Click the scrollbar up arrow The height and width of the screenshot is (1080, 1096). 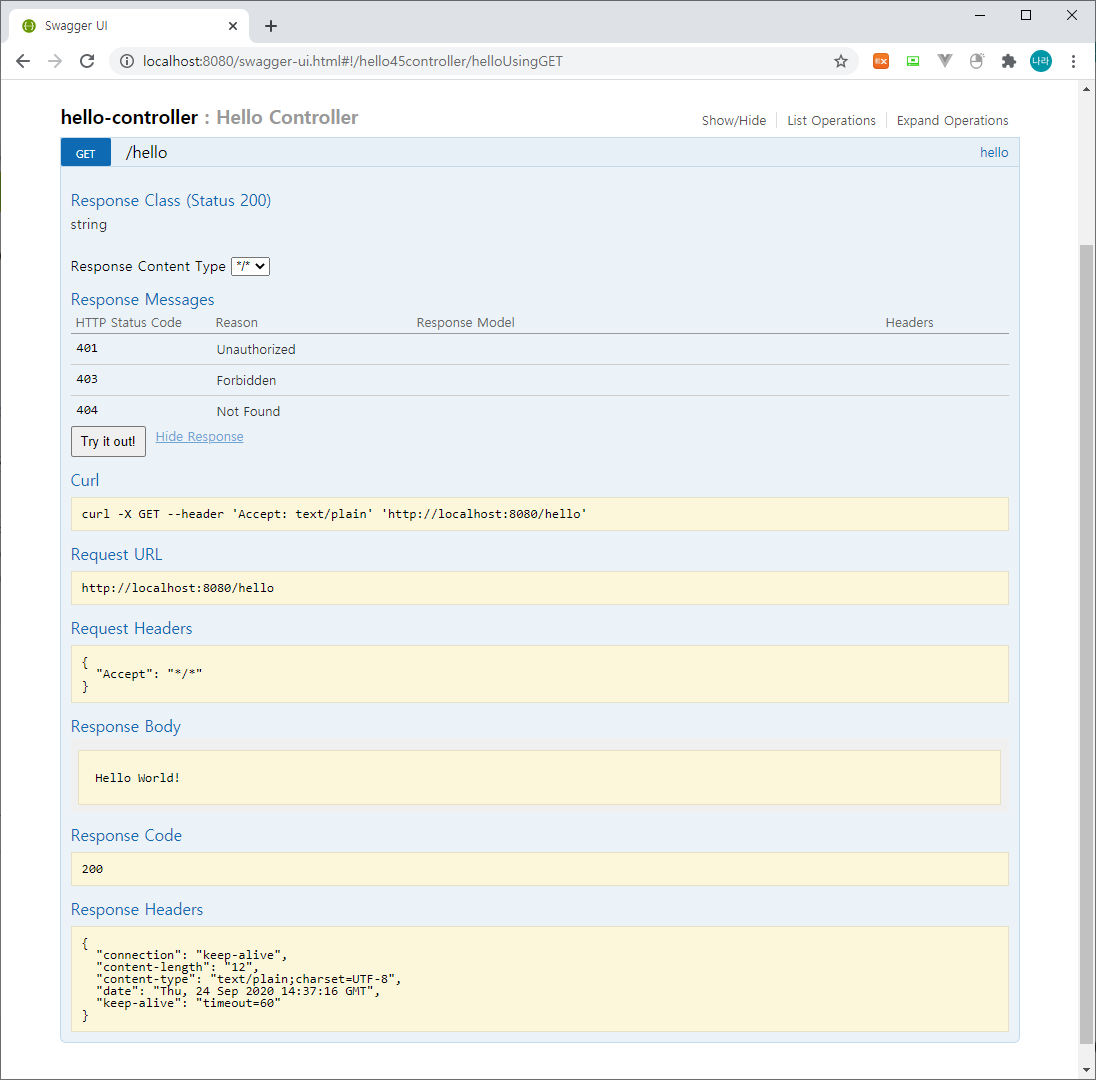coord(1086,89)
